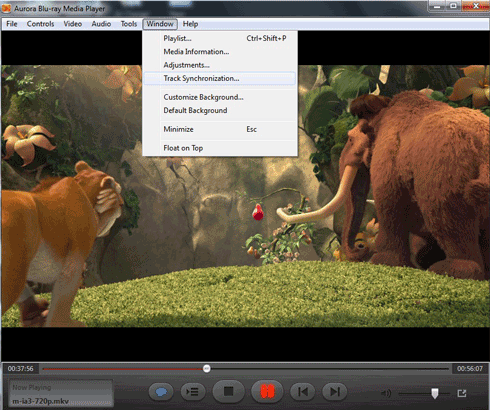The height and width of the screenshot is (410, 490).
Task: Minimize window via title bar button
Action: [x=437, y=6]
